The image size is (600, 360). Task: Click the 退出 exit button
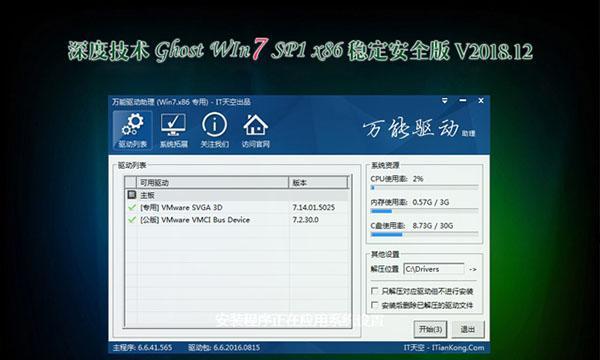(468, 329)
